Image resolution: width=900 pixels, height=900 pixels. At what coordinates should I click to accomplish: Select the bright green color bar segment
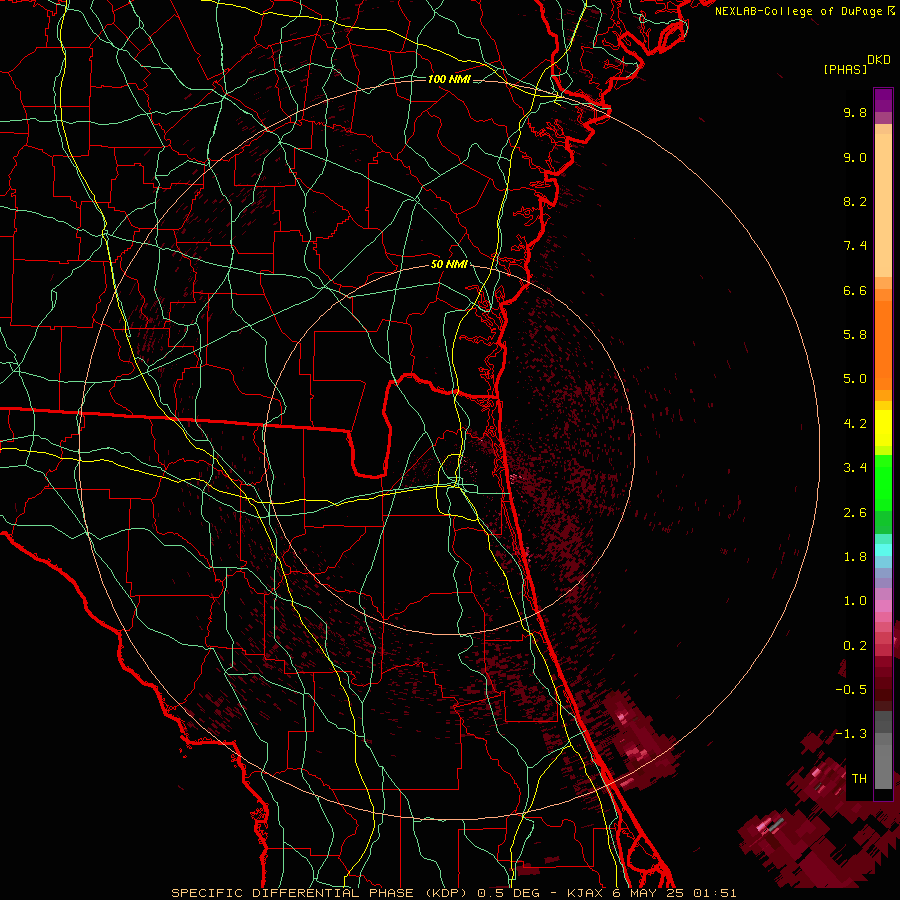point(883,483)
